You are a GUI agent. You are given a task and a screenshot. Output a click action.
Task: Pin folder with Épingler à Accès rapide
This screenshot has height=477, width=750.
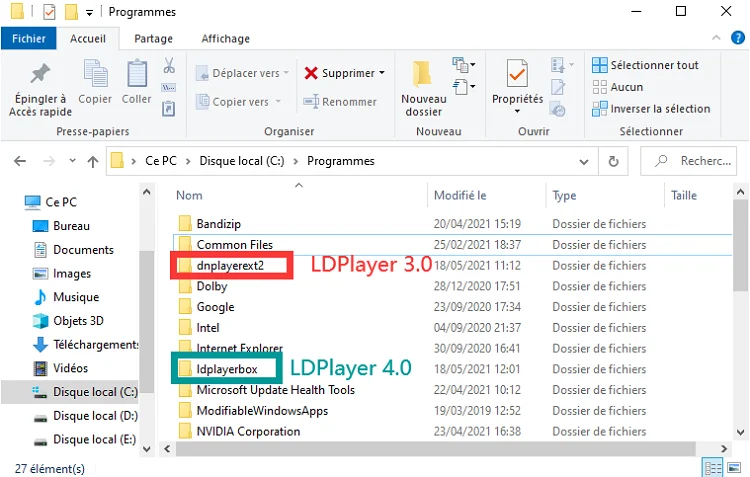point(40,90)
